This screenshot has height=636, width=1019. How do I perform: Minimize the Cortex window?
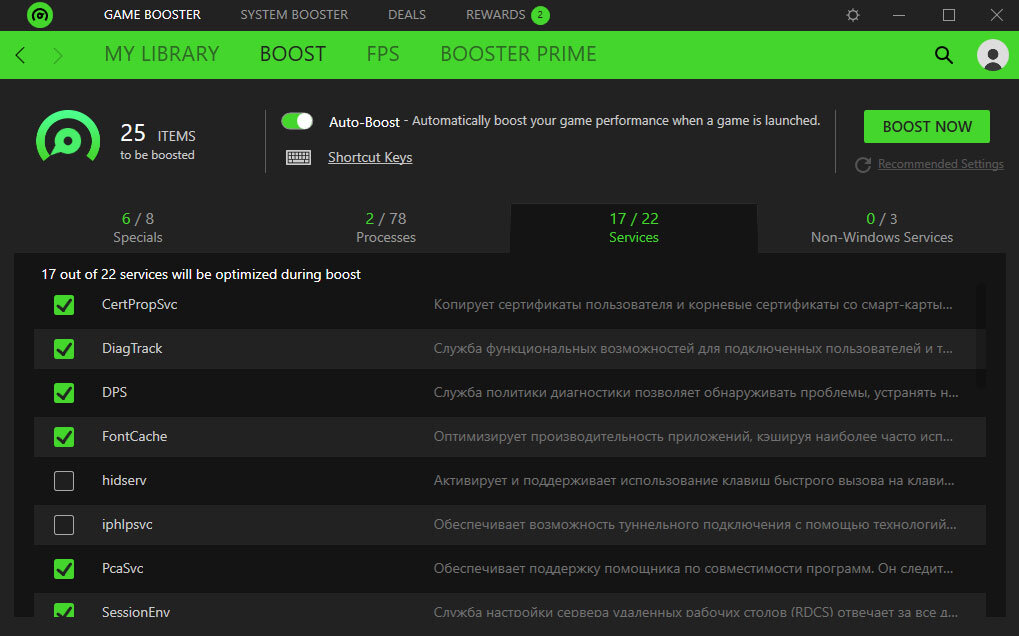(x=899, y=15)
